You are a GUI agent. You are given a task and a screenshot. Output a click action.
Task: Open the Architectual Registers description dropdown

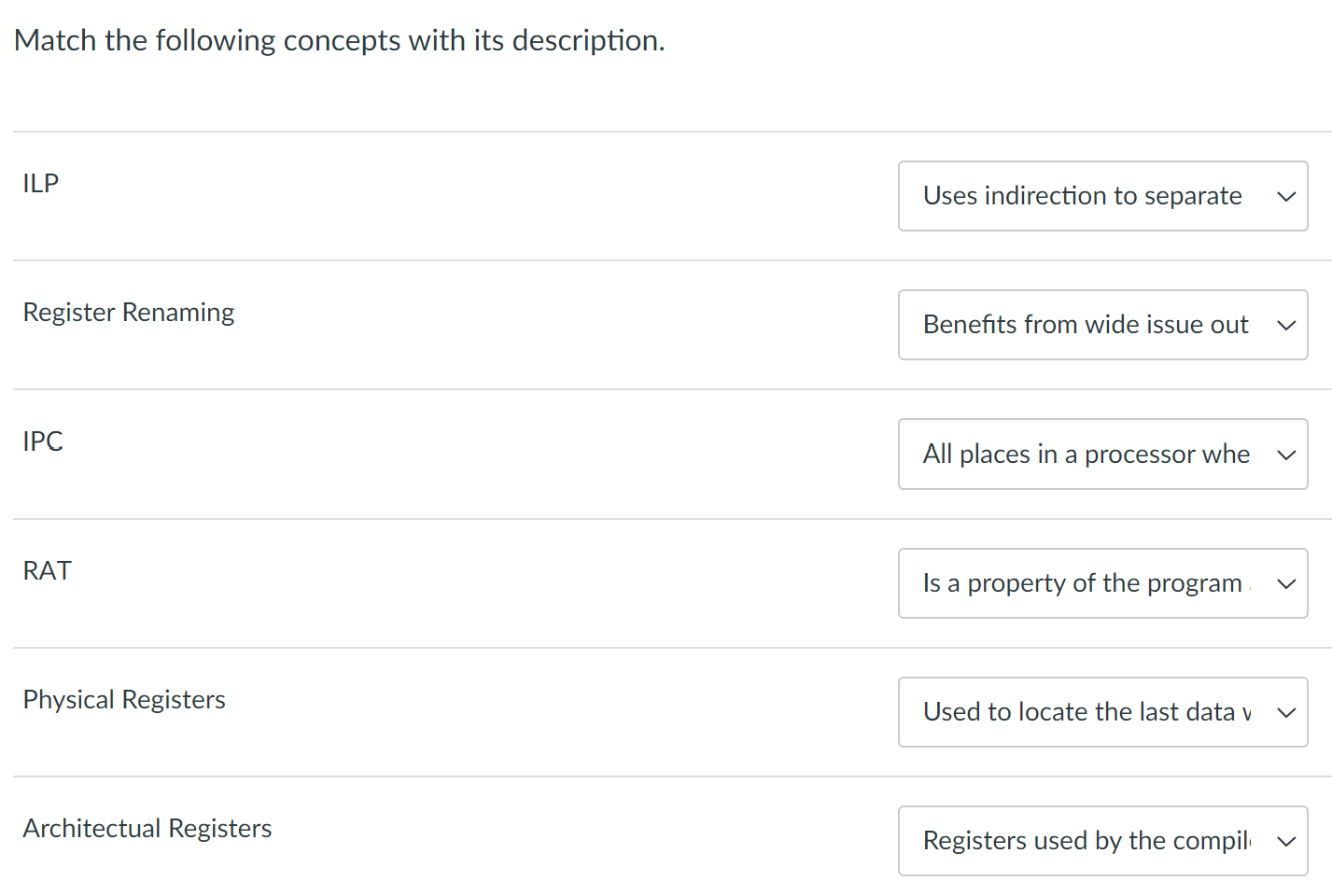coord(1102,841)
